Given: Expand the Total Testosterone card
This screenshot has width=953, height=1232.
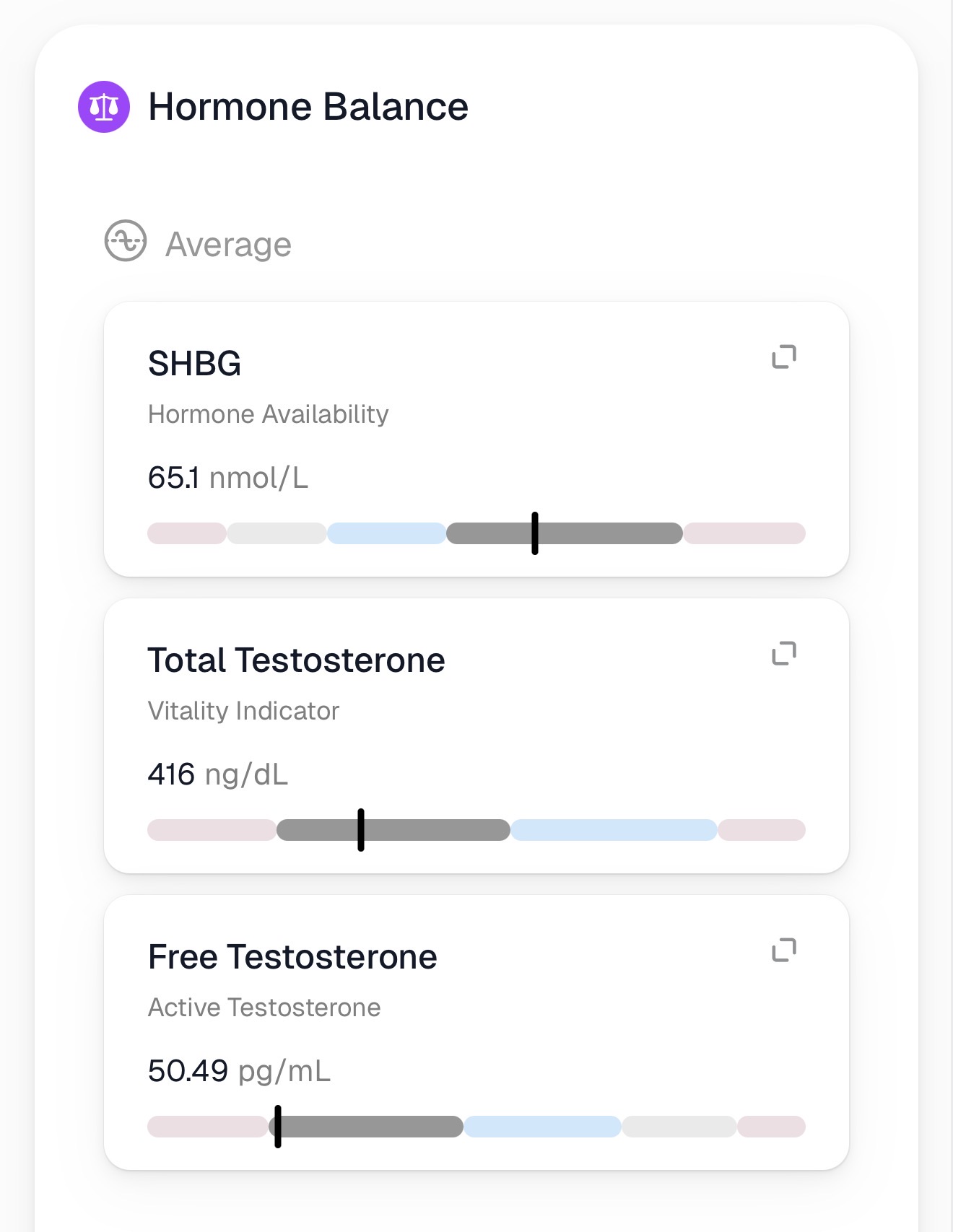Looking at the screenshot, I should [784, 653].
